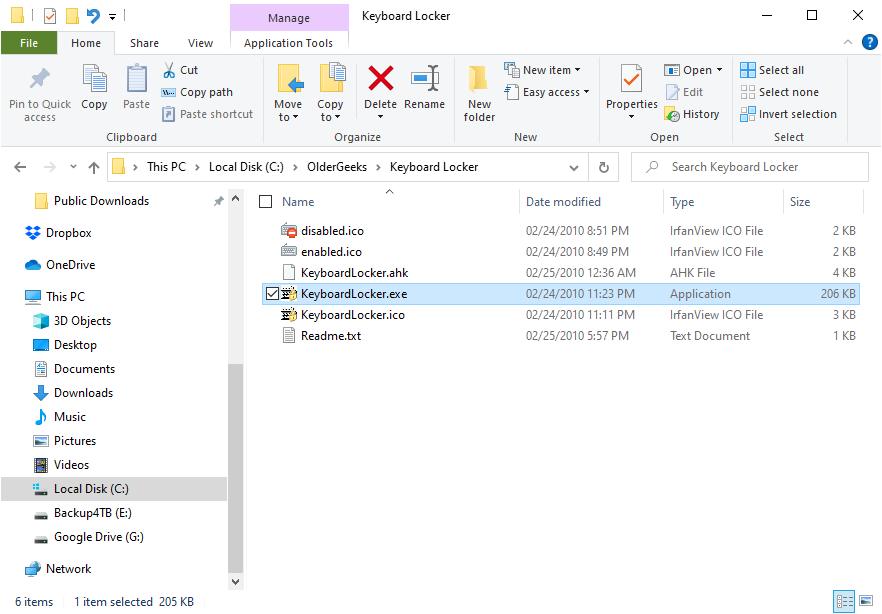
Task: Open the Copy to dropdown
Action: (x=330, y=111)
